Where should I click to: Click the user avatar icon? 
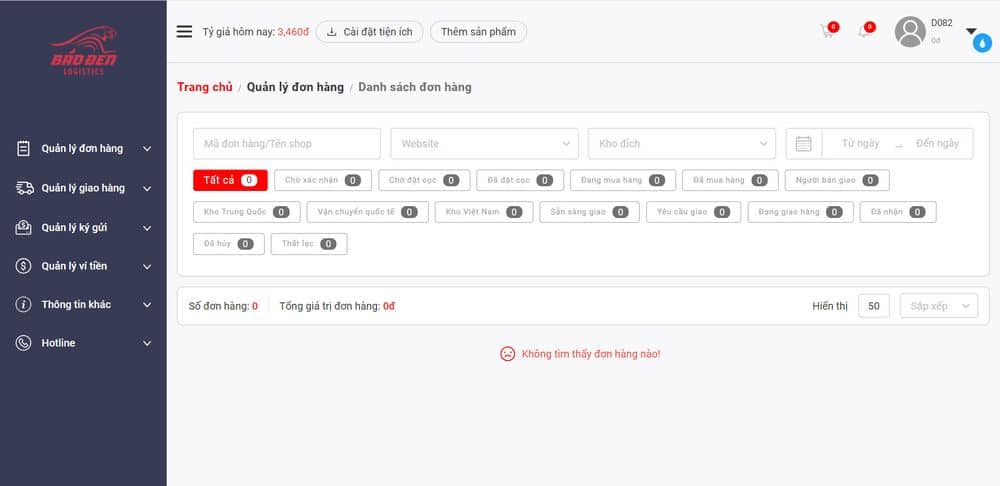coord(910,32)
